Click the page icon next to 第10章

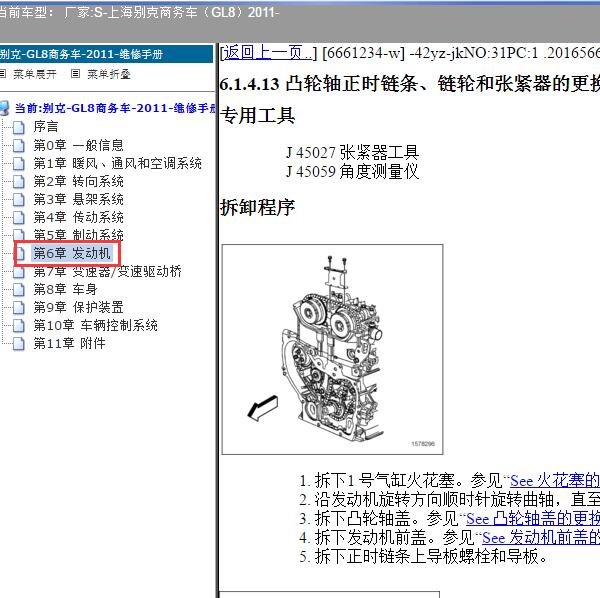[x=18, y=326]
